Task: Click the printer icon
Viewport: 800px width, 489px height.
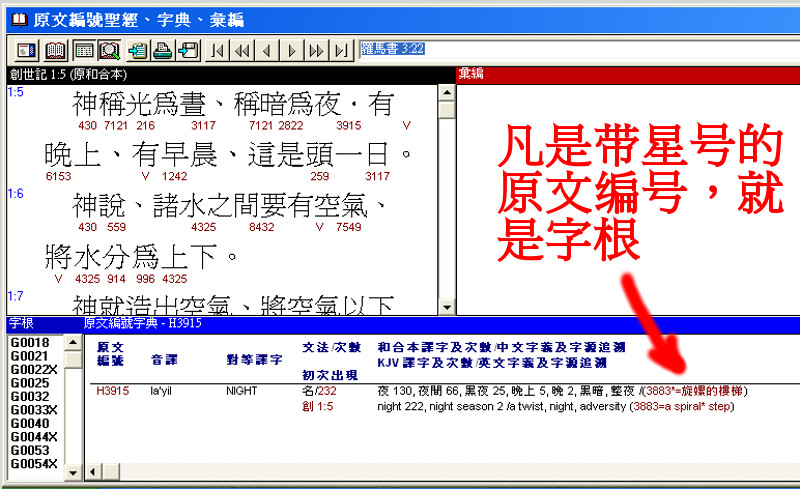Action: coord(163,50)
